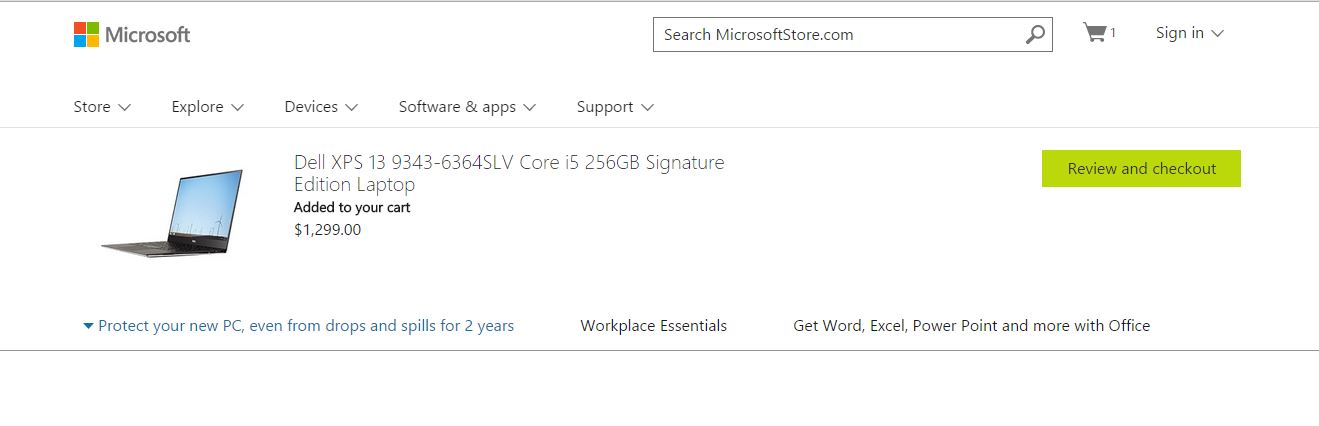The height and width of the screenshot is (426, 1319).
Task: Click the Review and checkout button
Action: coord(1141,168)
